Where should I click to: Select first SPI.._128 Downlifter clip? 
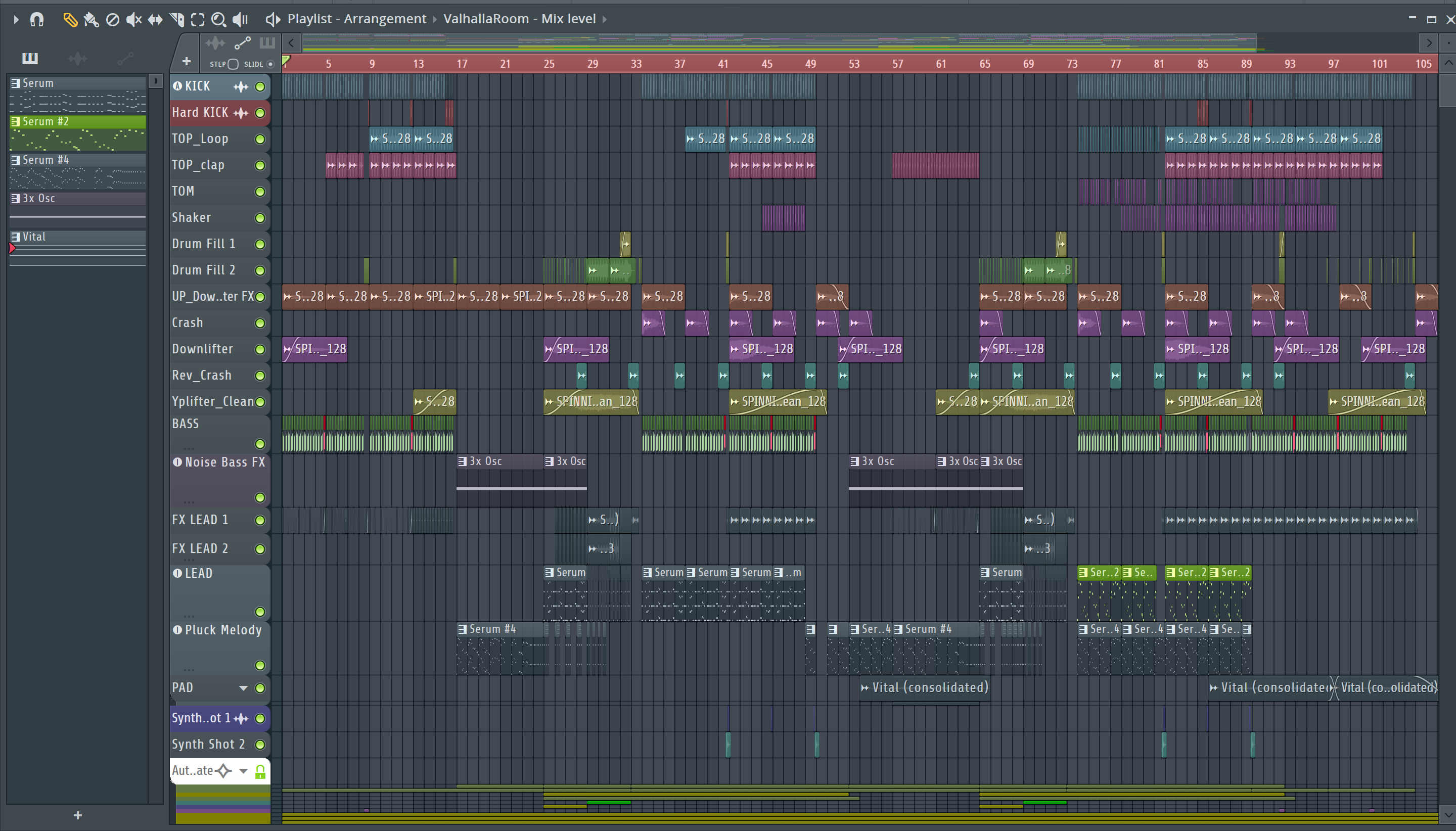[314, 349]
